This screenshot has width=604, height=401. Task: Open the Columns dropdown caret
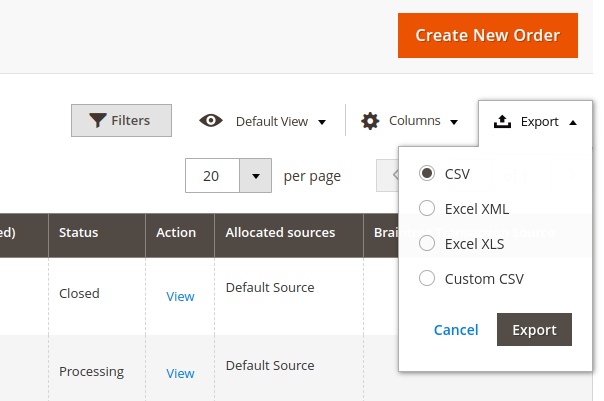click(x=454, y=122)
